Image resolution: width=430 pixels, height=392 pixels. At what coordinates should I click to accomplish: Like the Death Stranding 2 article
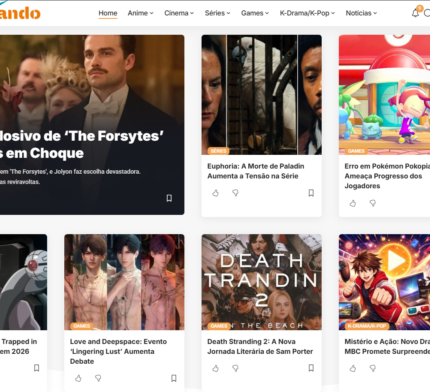point(216,368)
